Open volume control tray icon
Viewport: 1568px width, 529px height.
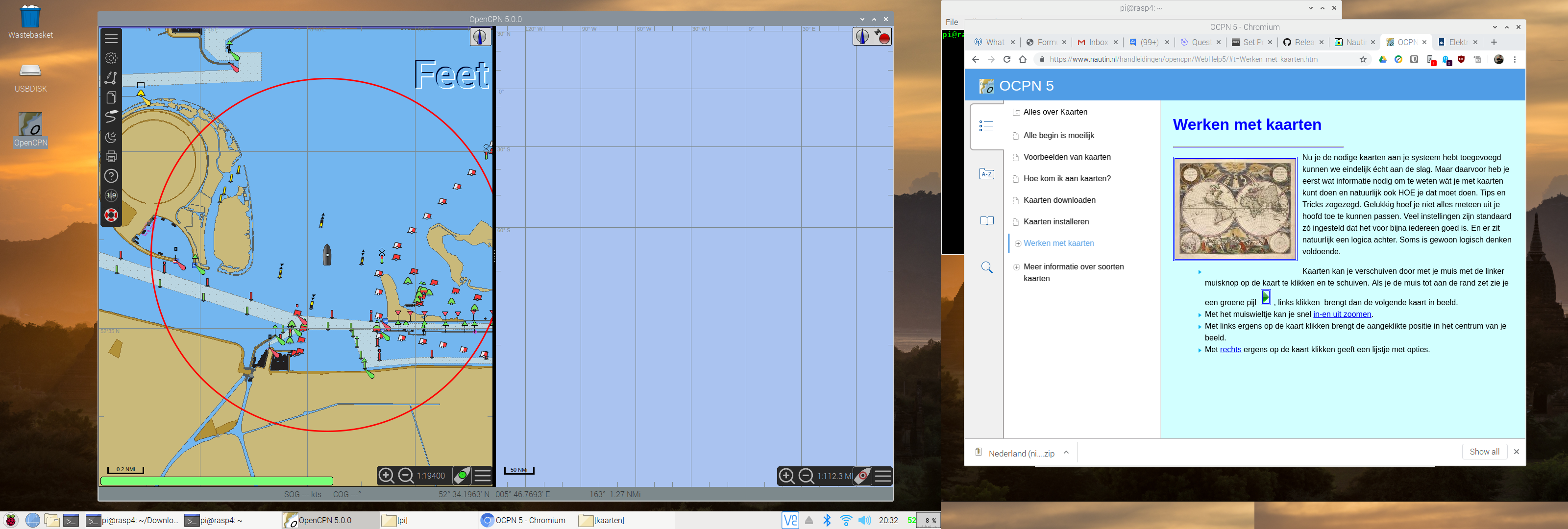(x=864, y=521)
